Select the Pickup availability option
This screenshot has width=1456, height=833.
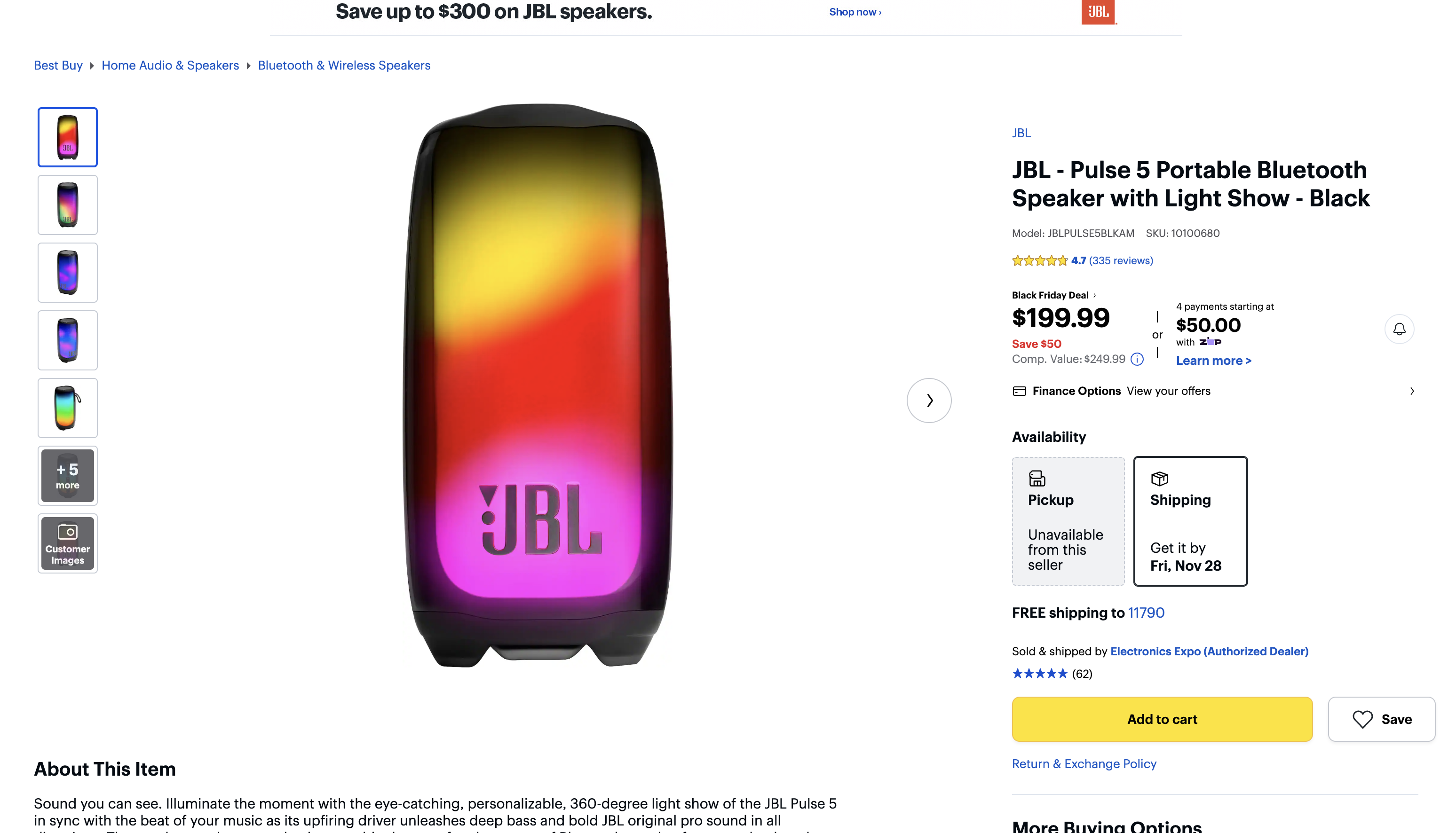[x=1068, y=521]
